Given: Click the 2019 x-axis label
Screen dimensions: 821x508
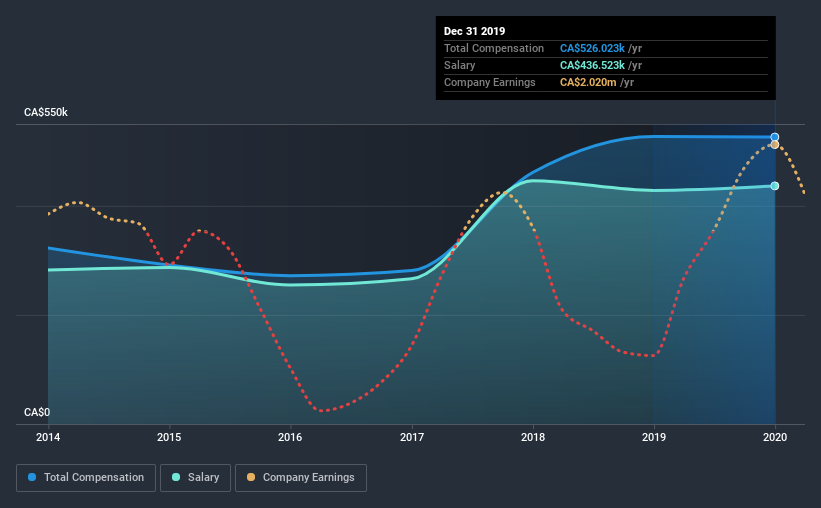Looking at the screenshot, I should [654, 437].
